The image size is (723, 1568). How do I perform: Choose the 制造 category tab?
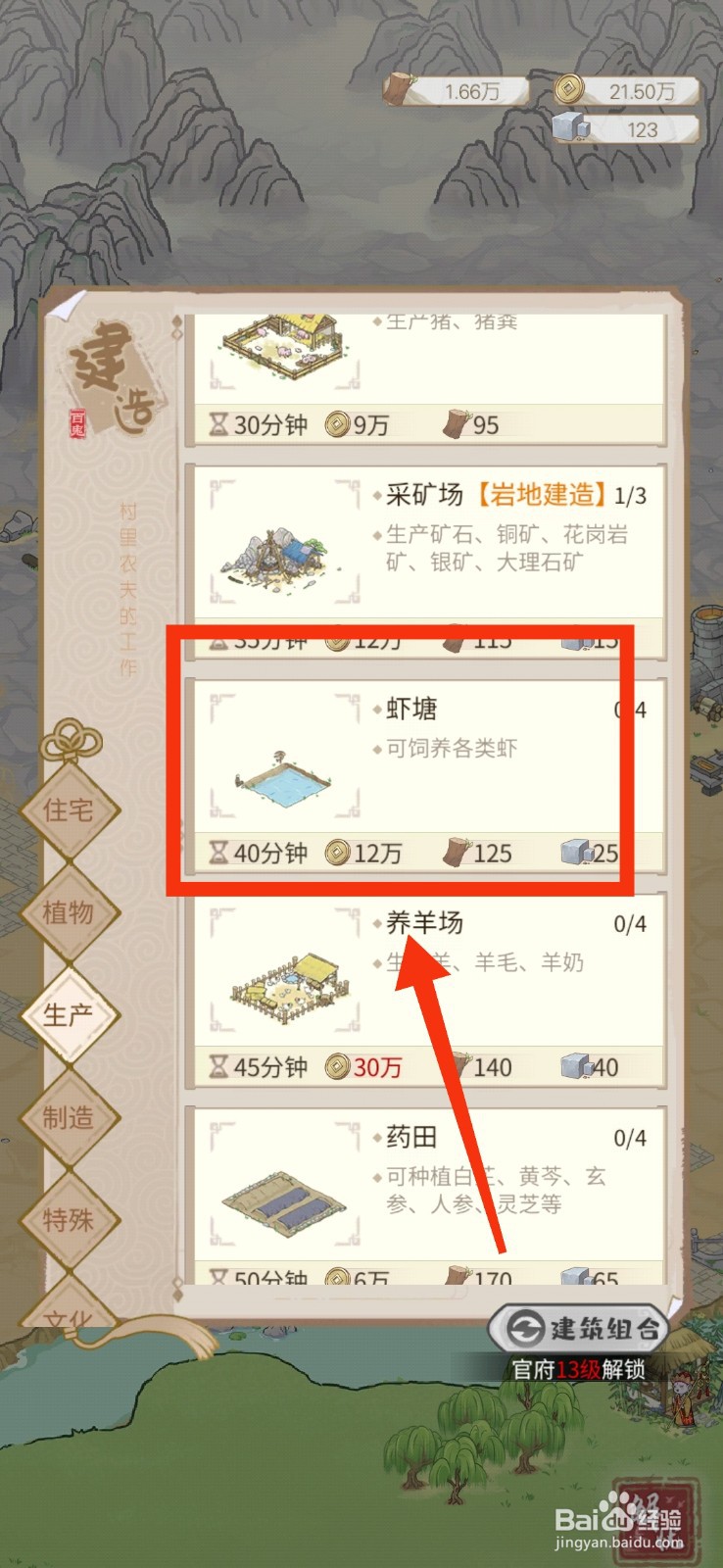click(69, 1117)
